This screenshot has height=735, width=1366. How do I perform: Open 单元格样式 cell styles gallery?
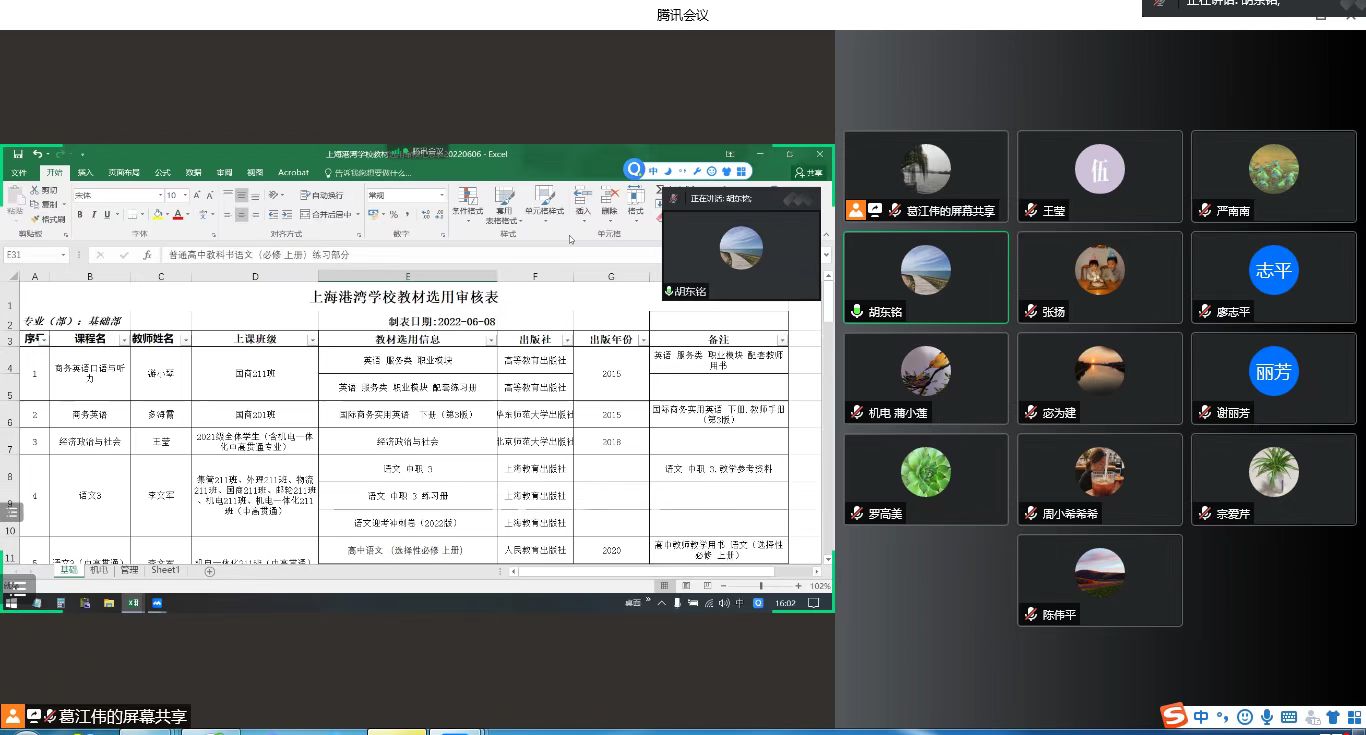tap(544, 203)
